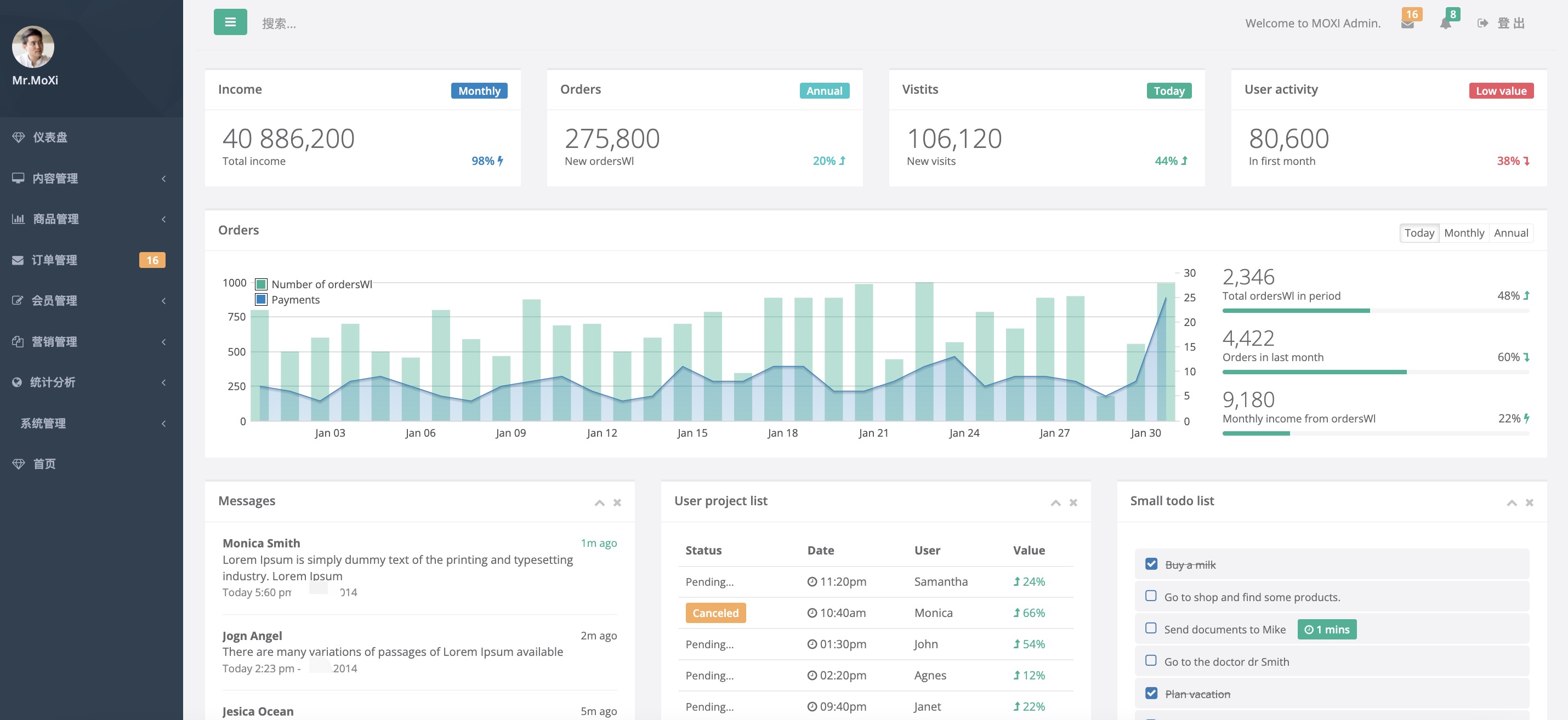Expand the 商品管理 submenu chevron
This screenshot has height=720, width=1568.
point(164,219)
